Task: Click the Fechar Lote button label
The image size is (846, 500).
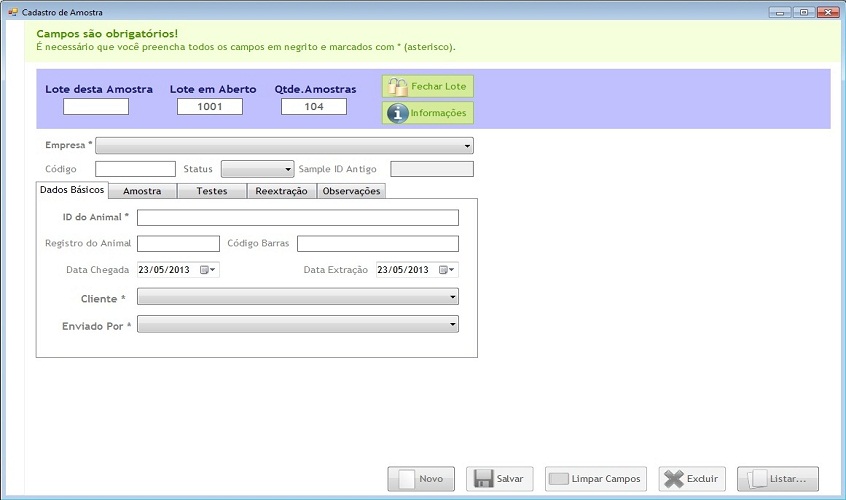Action: pyautogui.click(x=439, y=86)
